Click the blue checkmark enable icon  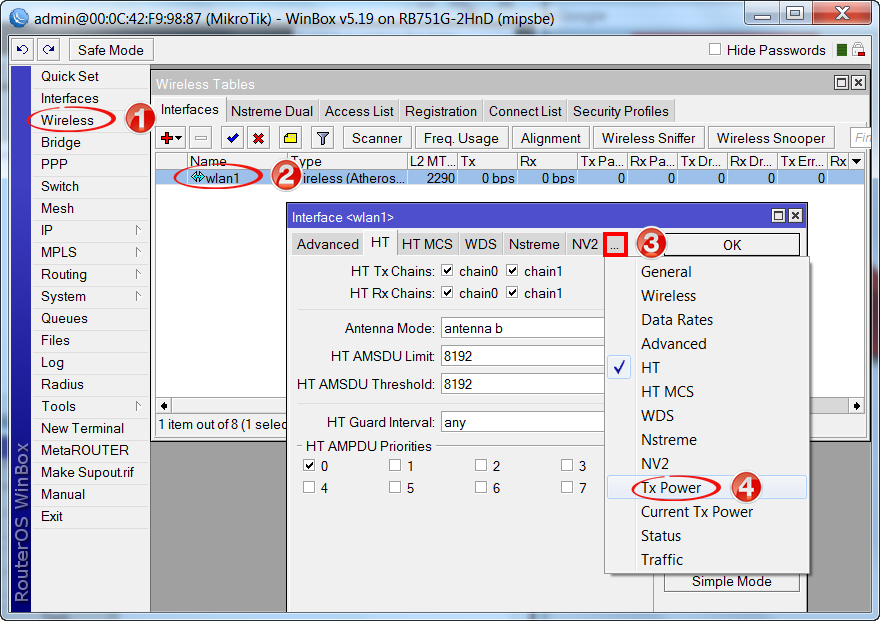tap(232, 138)
